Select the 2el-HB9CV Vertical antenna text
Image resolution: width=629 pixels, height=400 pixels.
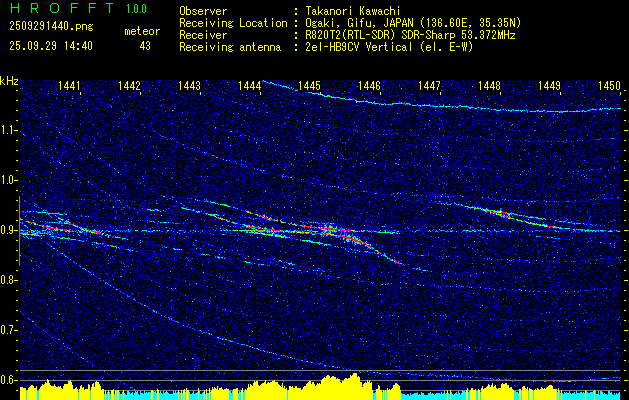tap(389, 47)
